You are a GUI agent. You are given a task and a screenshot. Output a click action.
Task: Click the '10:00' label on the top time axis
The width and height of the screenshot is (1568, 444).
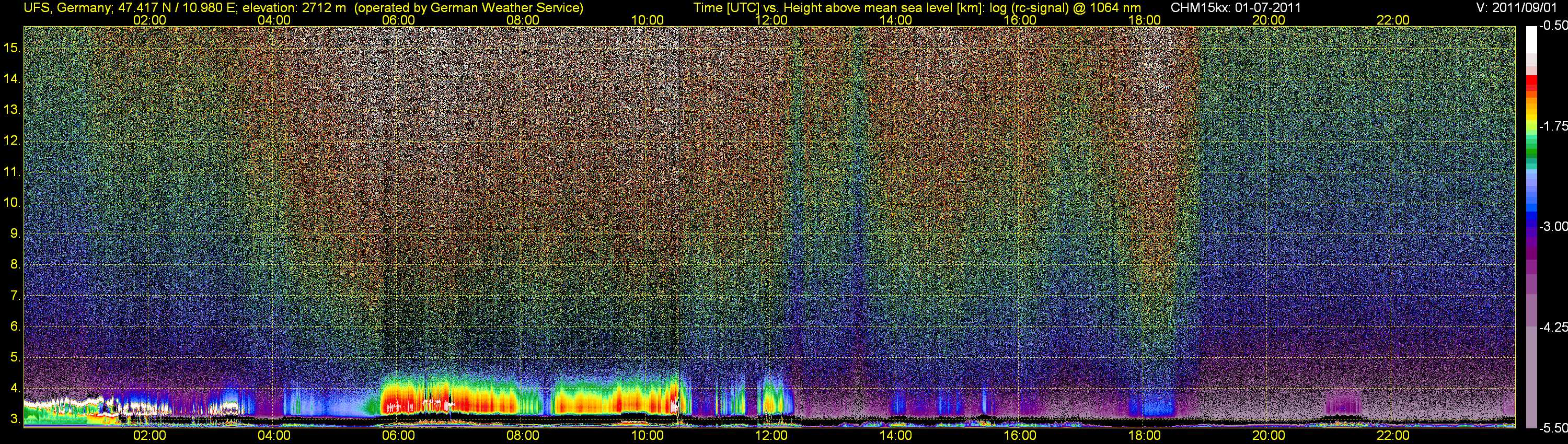tap(647, 20)
